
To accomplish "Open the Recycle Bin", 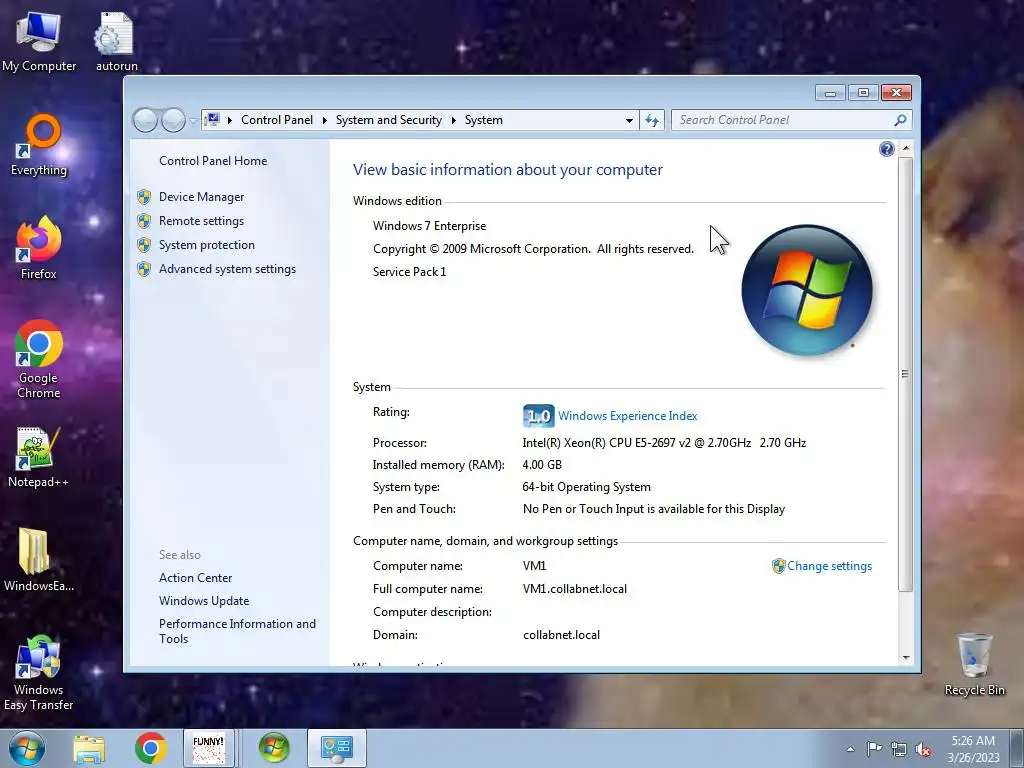I will point(974,665).
